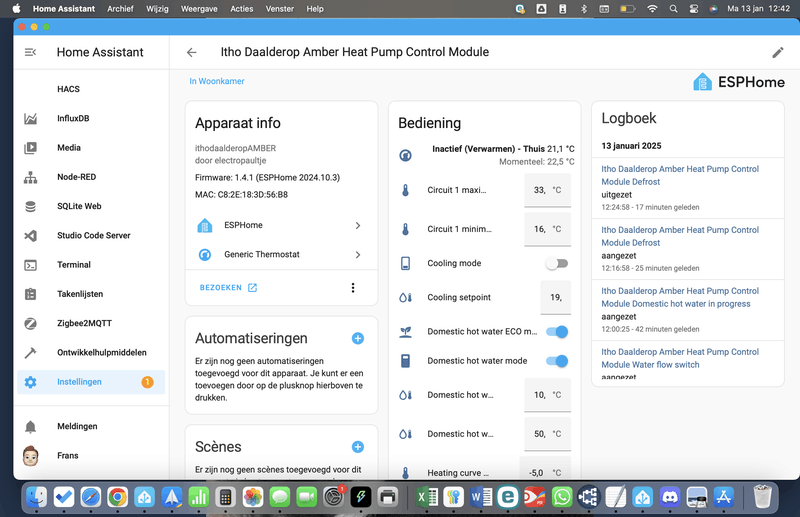The width and height of the screenshot is (800, 517).
Task: Expand the ESPHome integration row
Action: coord(281,225)
